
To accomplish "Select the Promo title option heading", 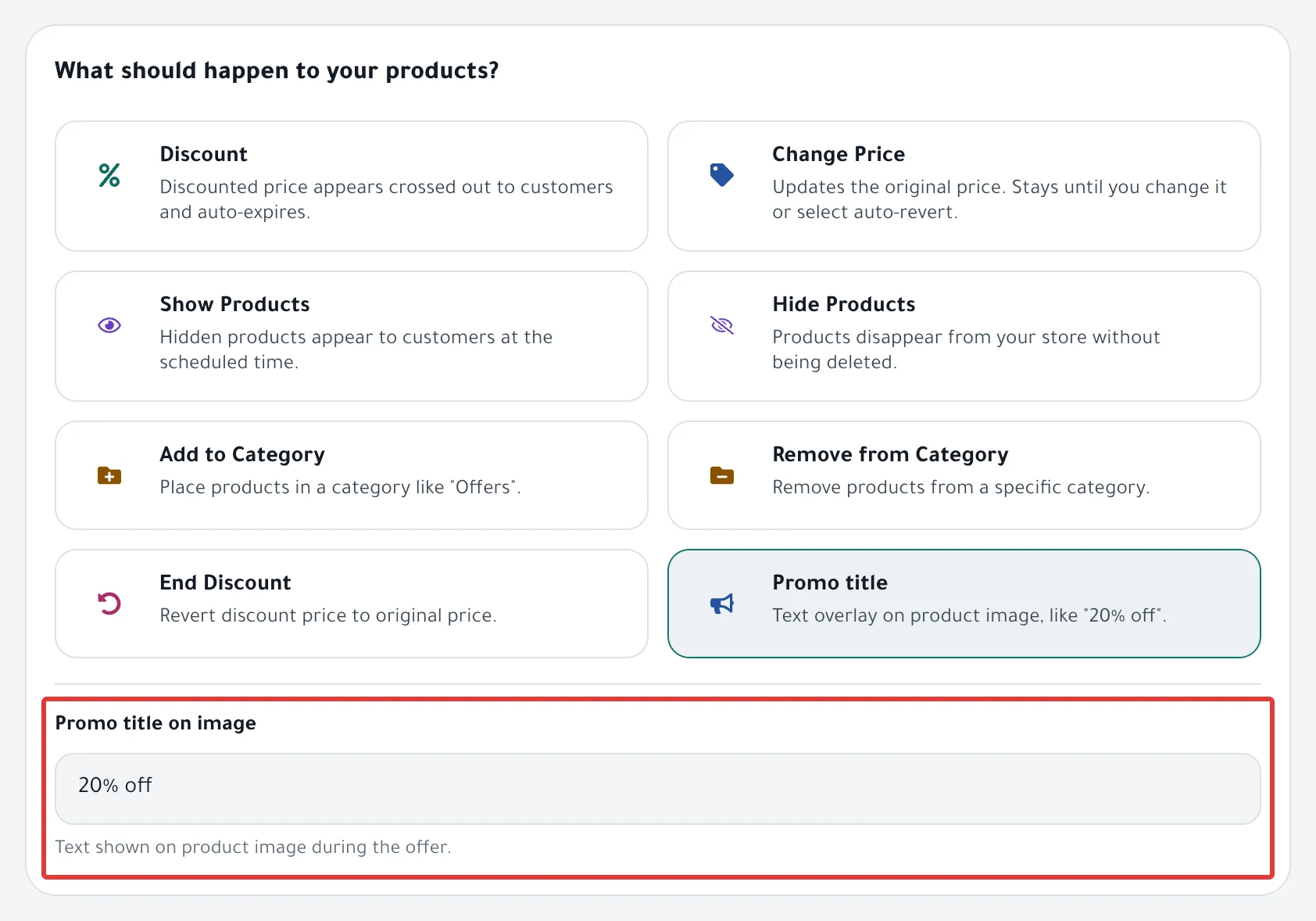I will (x=830, y=582).
